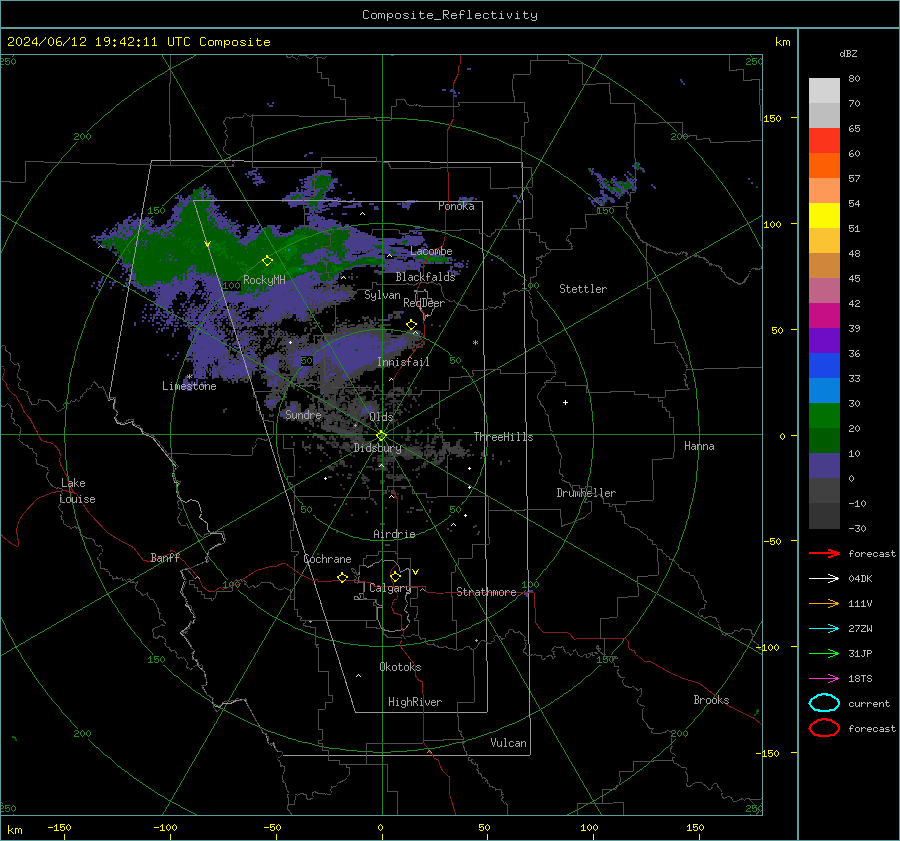
Task: Click the Banff town label
Action: 165,558
